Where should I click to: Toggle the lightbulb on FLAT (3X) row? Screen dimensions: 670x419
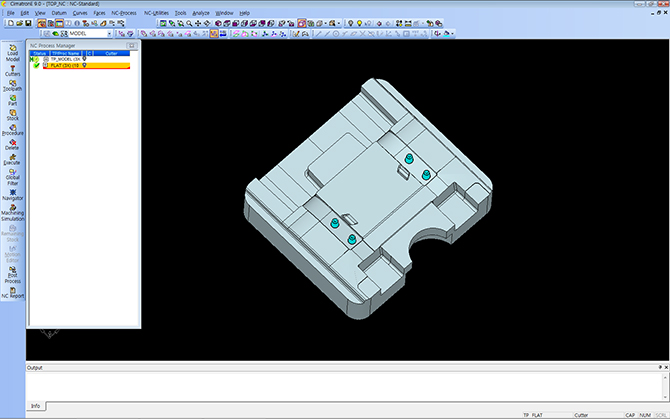pyautogui.click(x=84, y=66)
